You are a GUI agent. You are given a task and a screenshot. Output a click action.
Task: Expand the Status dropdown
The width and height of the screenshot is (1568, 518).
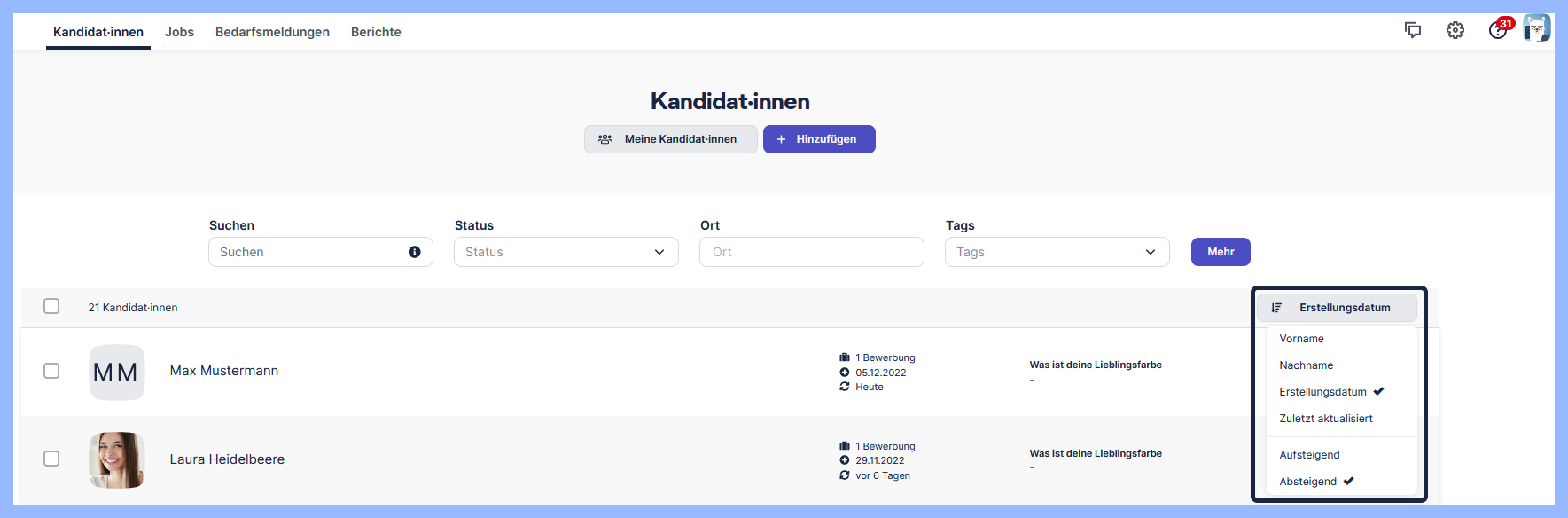[x=566, y=252]
